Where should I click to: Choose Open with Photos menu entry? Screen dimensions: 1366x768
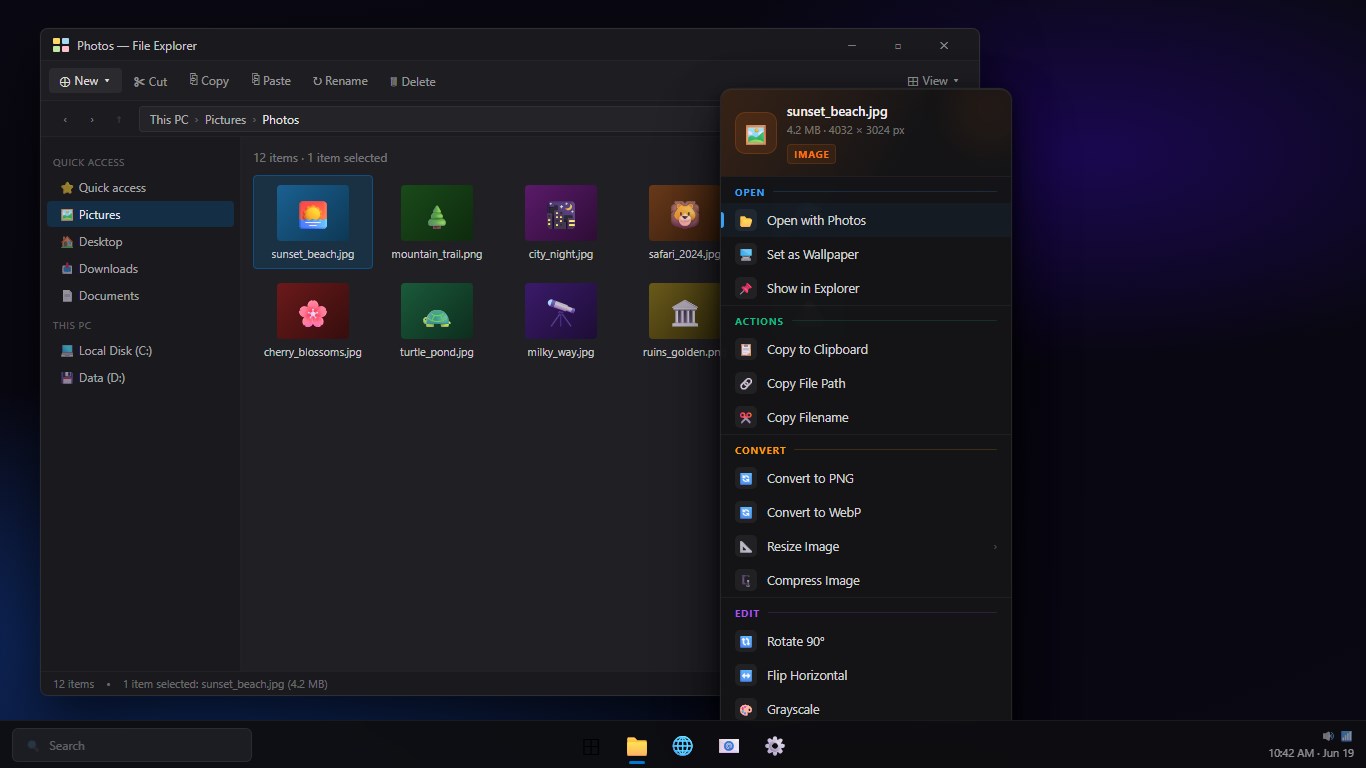(x=866, y=221)
